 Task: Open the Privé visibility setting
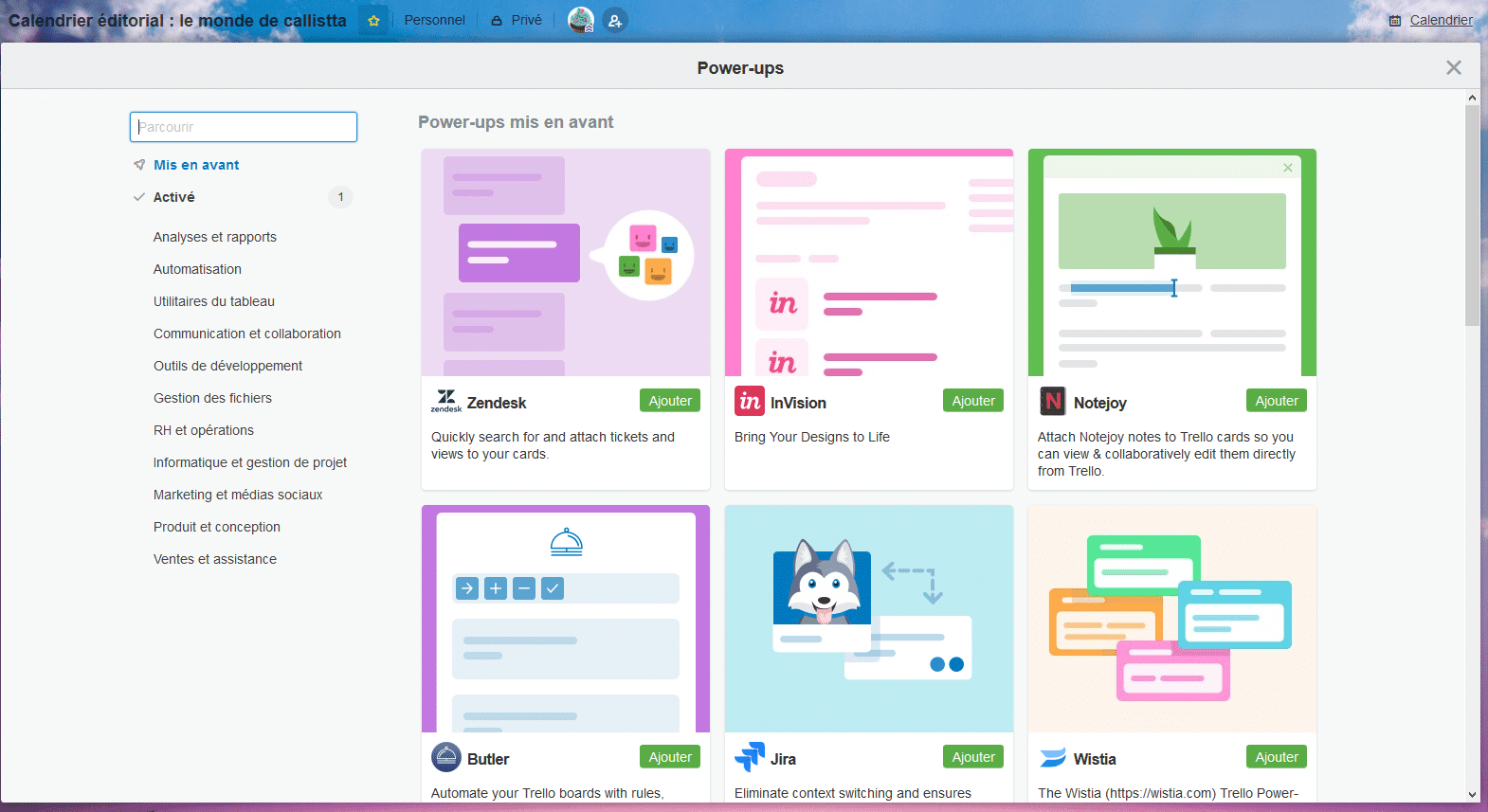517,20
